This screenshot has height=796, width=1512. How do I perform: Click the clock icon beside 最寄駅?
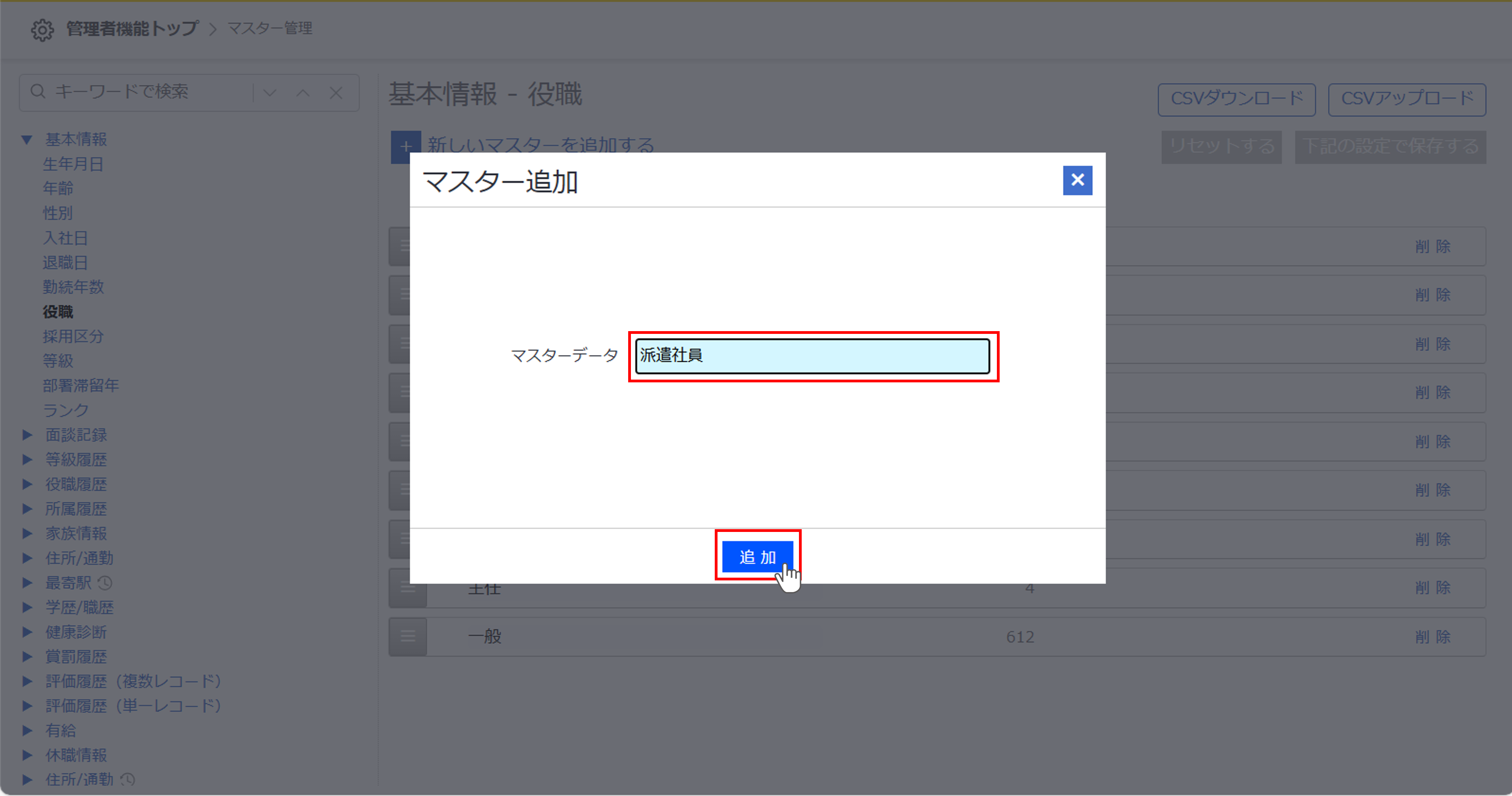[105, 583]
